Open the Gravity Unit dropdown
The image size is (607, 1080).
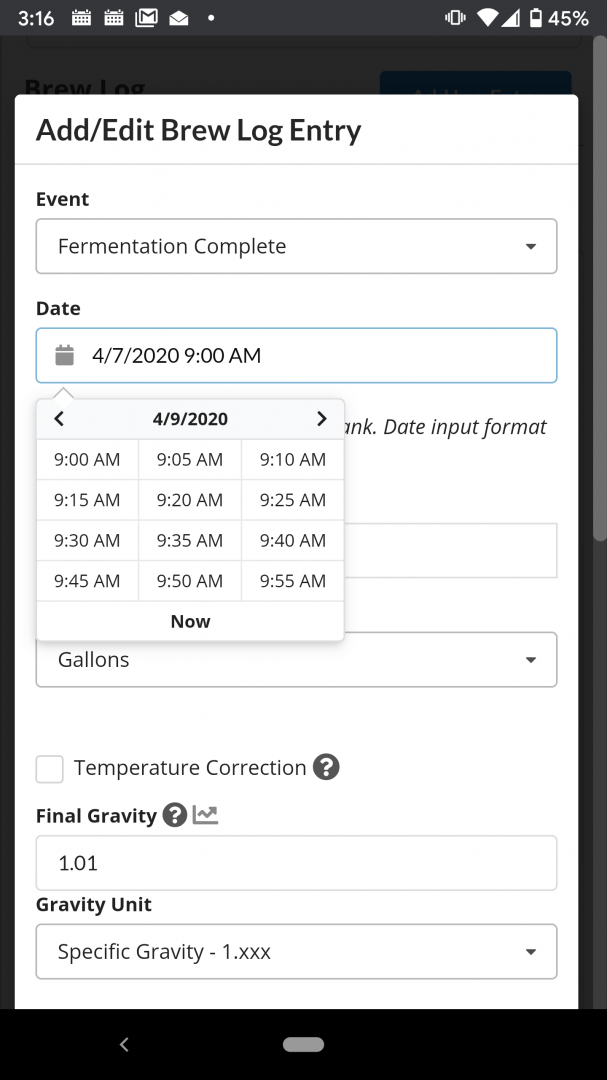[x=296, y=951]
